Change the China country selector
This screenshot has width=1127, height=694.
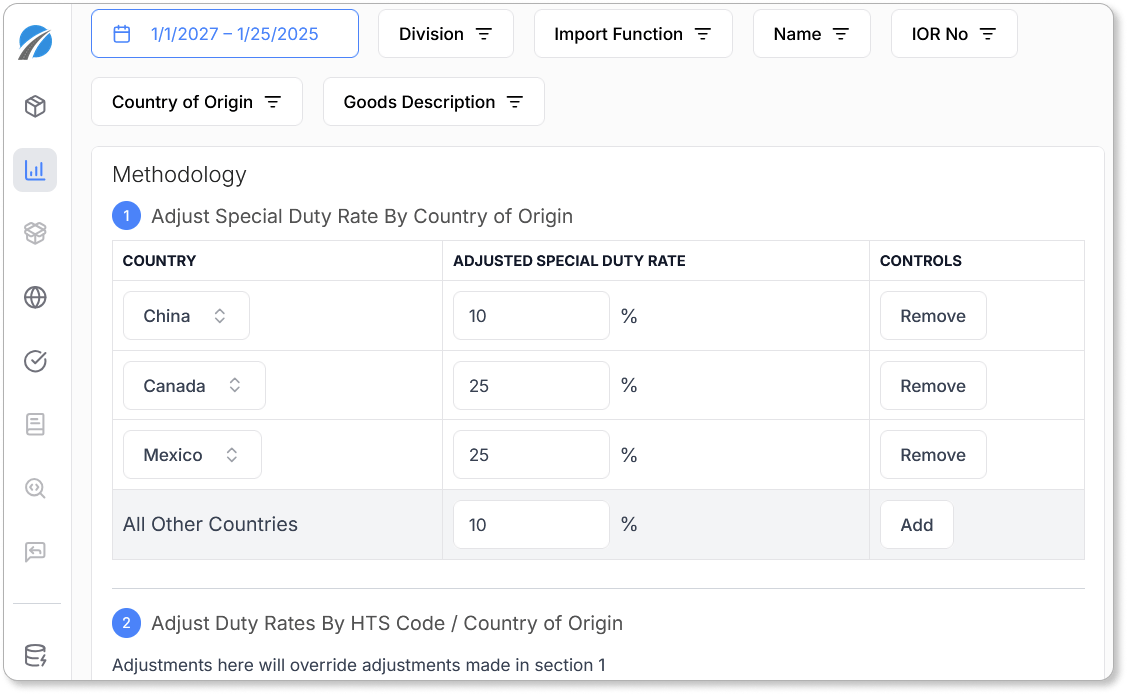click(x=186, y=315)
